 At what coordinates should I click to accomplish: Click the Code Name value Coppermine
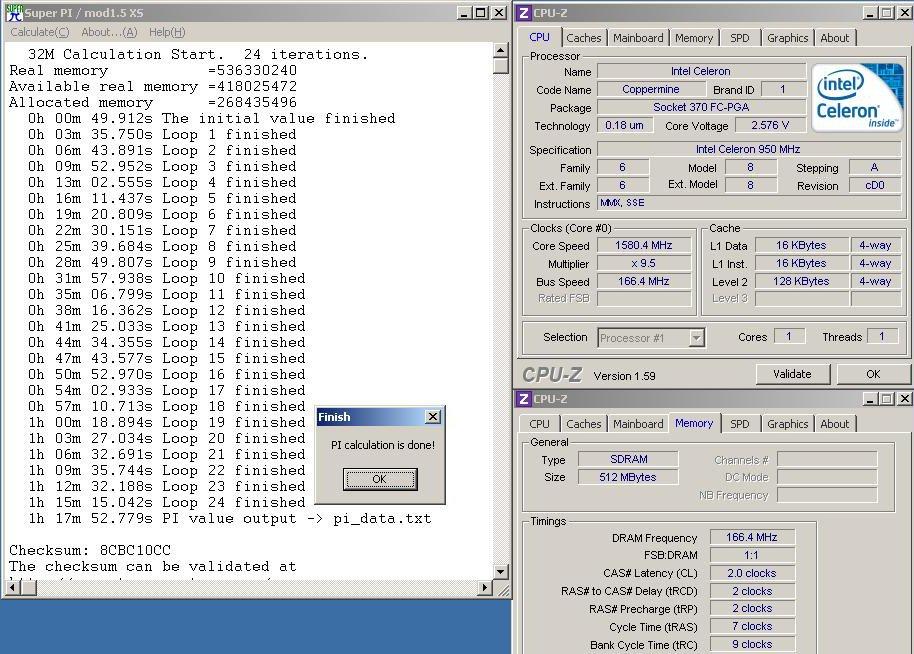coord(651,89)
